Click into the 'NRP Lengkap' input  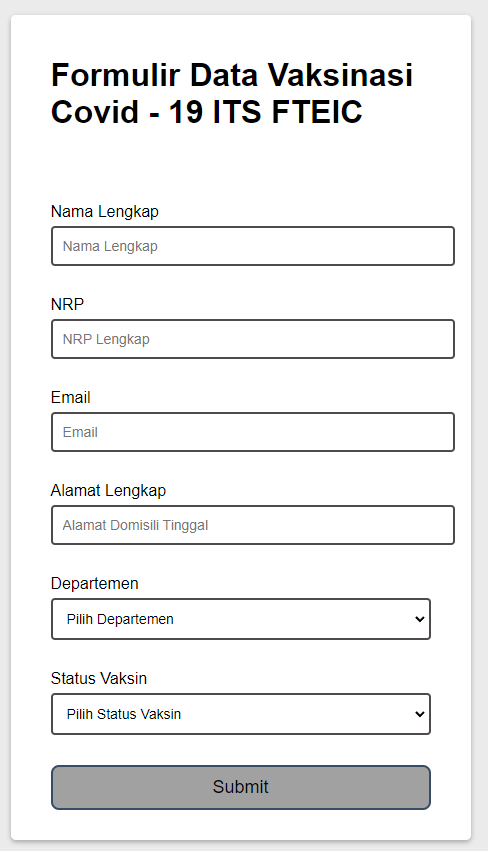click(x=253, y=339)
